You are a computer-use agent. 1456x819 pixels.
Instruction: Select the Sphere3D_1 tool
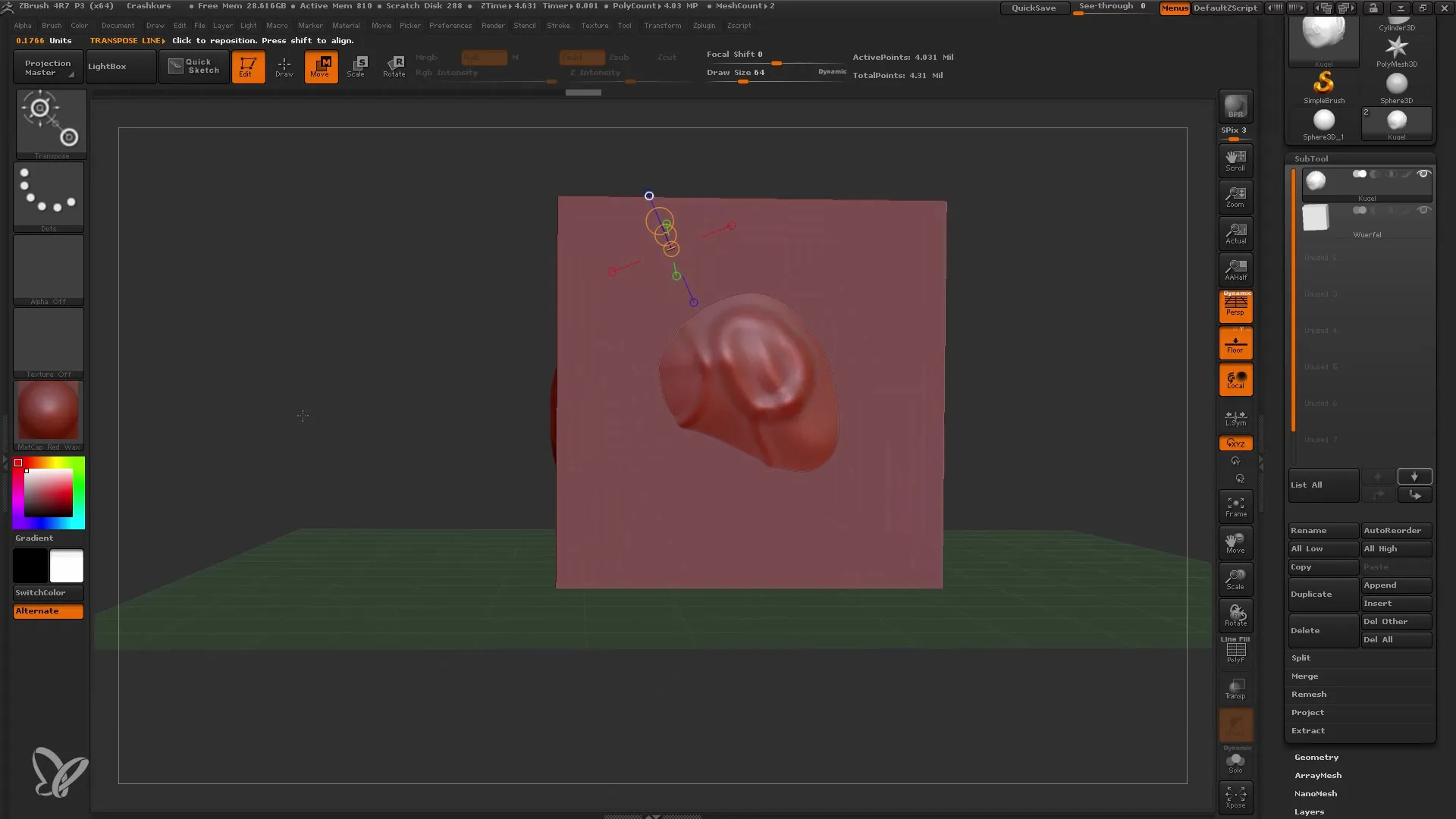coord(1324,124)
